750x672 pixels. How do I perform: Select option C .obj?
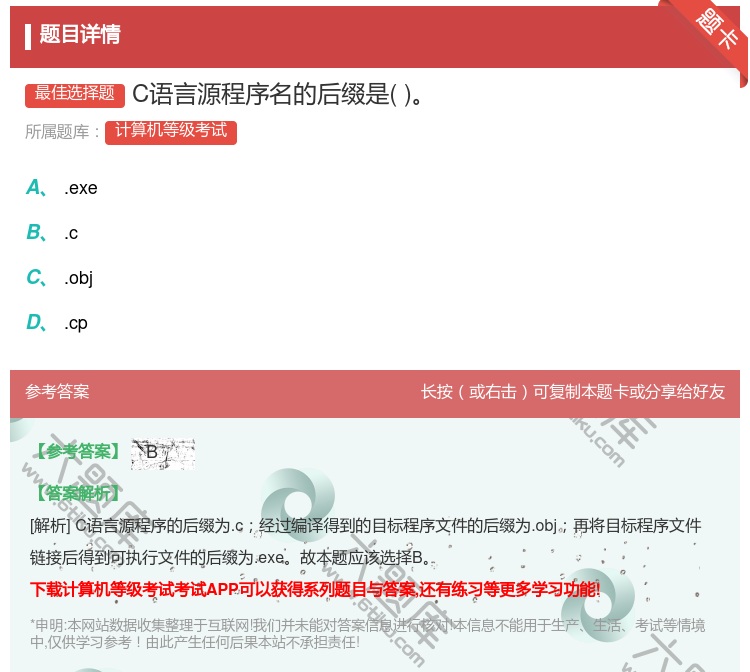click(x=60, y=277)
